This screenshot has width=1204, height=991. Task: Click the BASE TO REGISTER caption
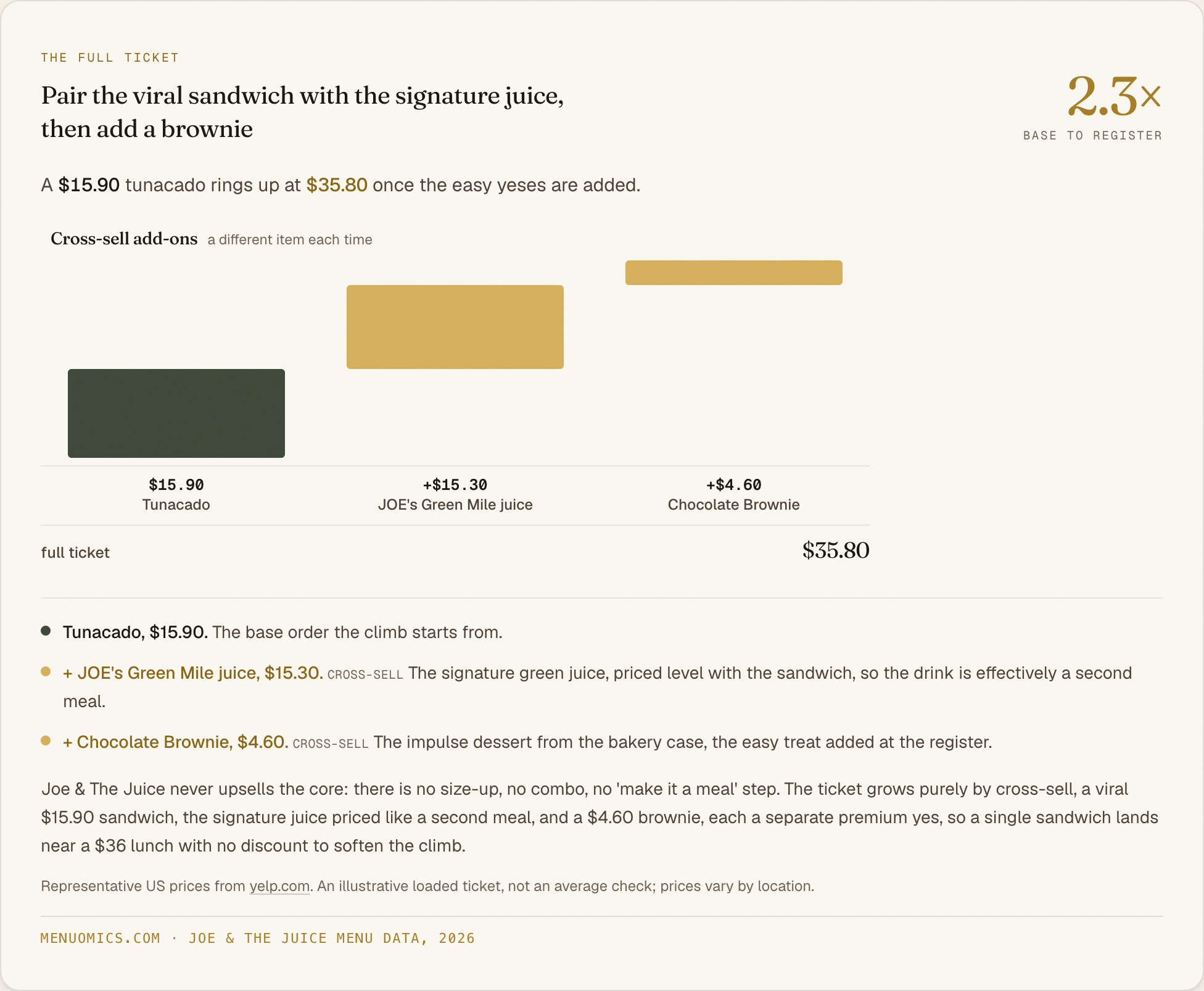[x=1092, y=136]
